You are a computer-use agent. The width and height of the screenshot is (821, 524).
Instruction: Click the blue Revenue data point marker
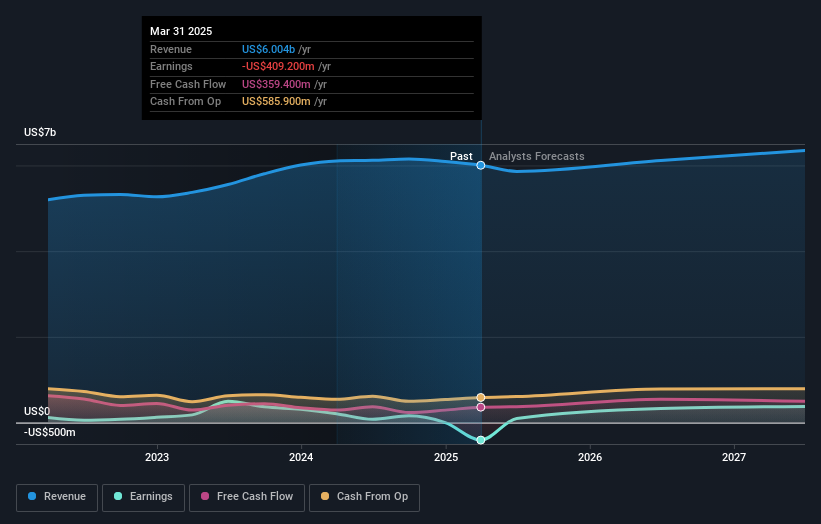(x=481, y=165)
